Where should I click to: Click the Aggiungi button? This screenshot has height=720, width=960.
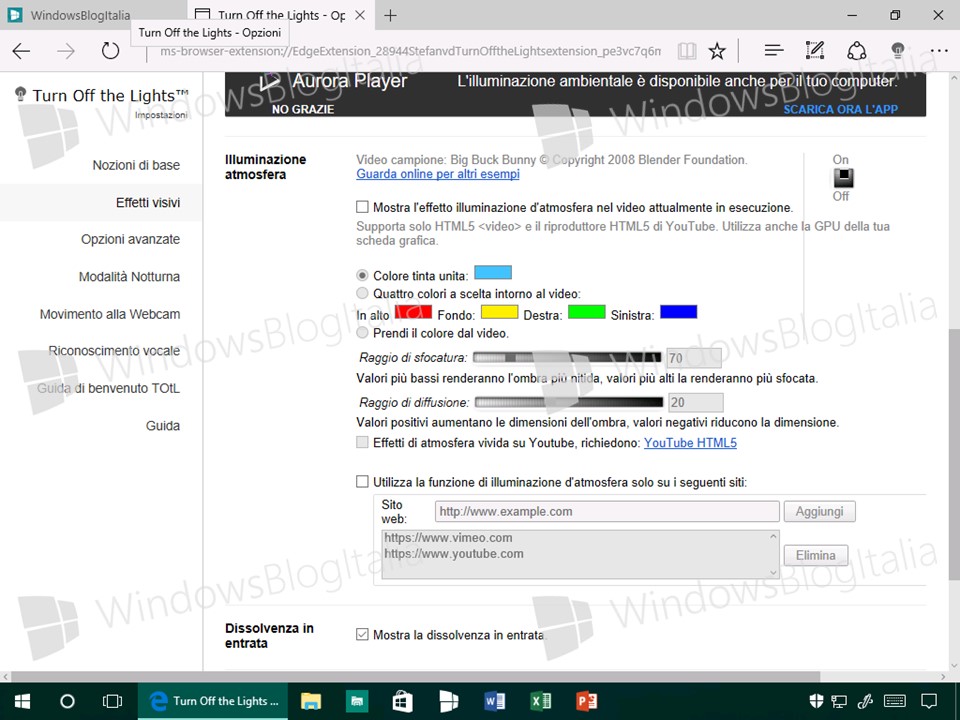(x=819, y=511)
